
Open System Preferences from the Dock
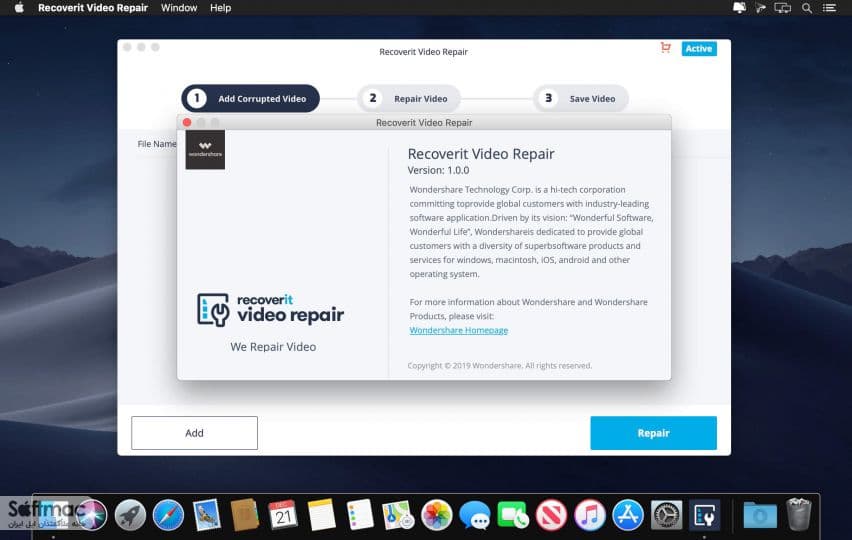tap(666, 515)
